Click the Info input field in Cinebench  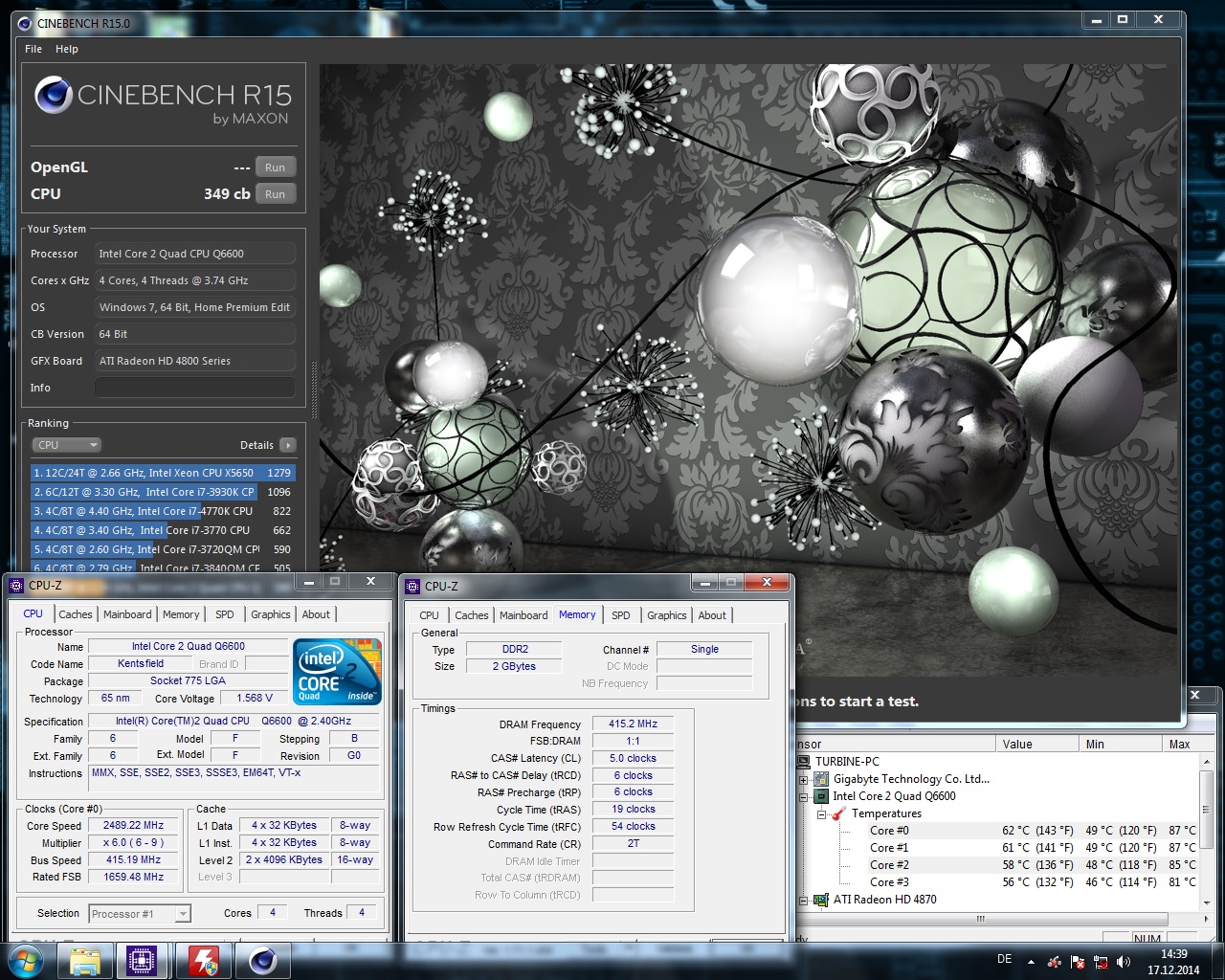tap(195, 388)
